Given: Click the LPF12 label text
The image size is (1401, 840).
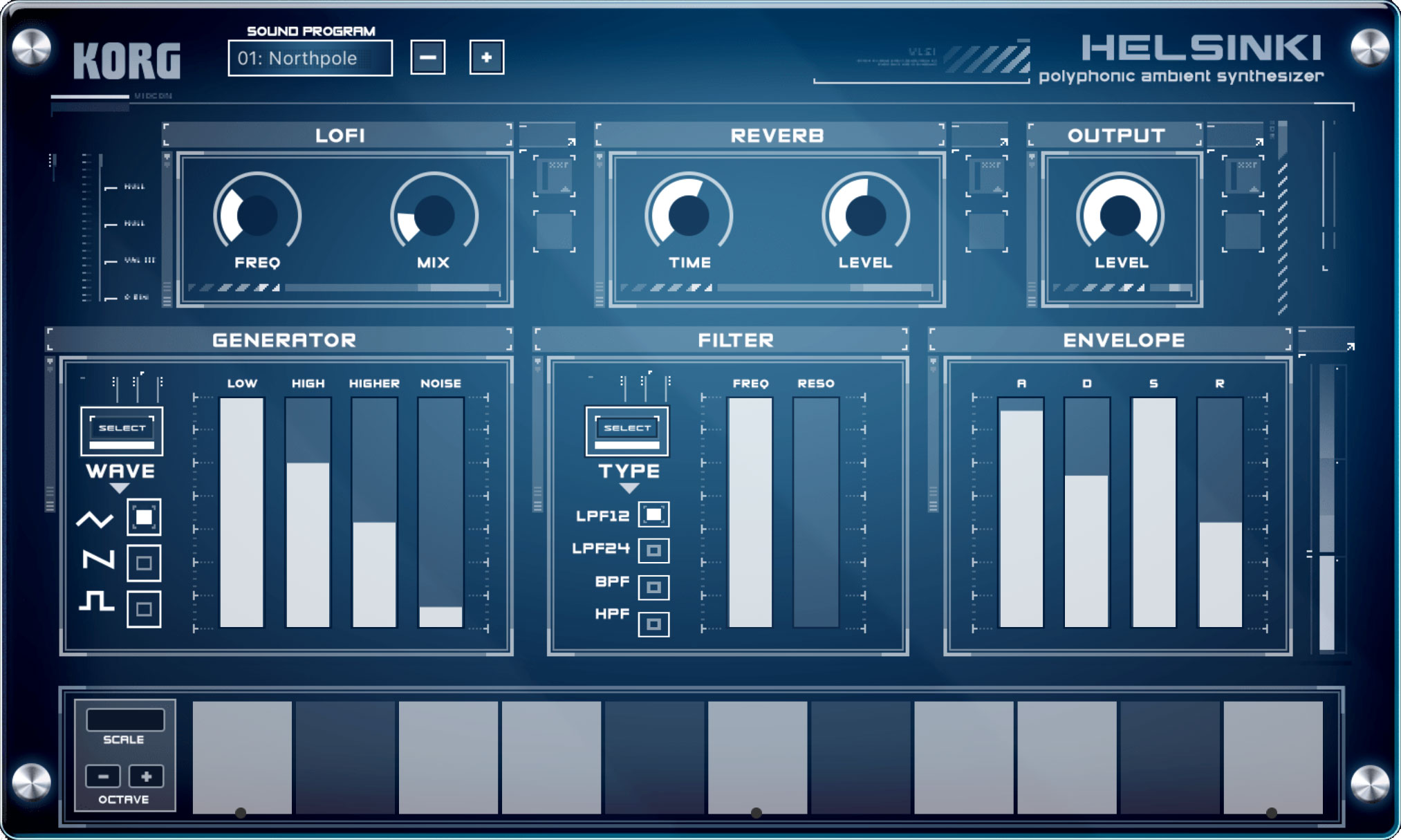Looking at the screenshot, I should coord(602,516).
